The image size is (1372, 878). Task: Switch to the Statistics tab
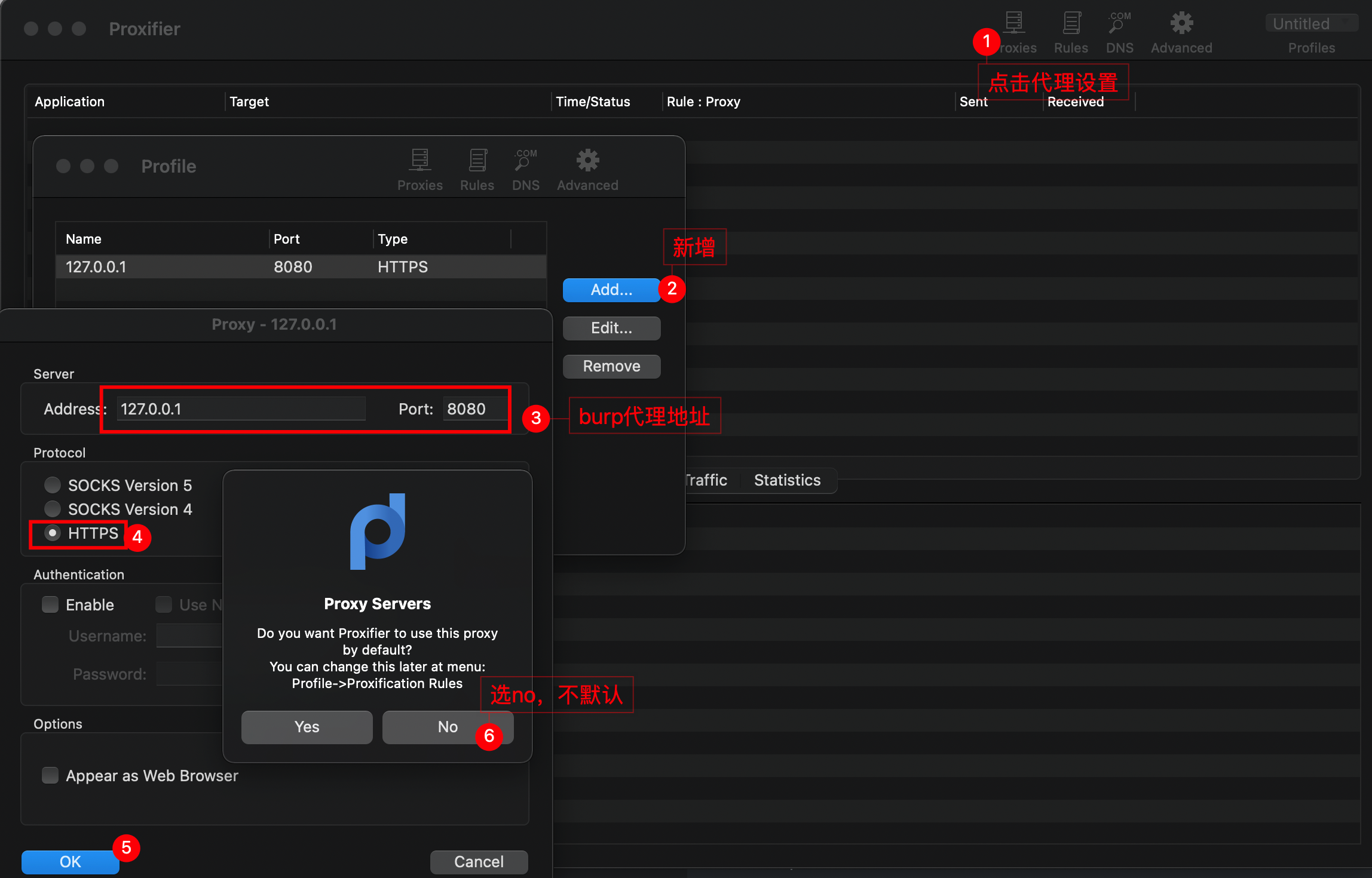(787, 480)
